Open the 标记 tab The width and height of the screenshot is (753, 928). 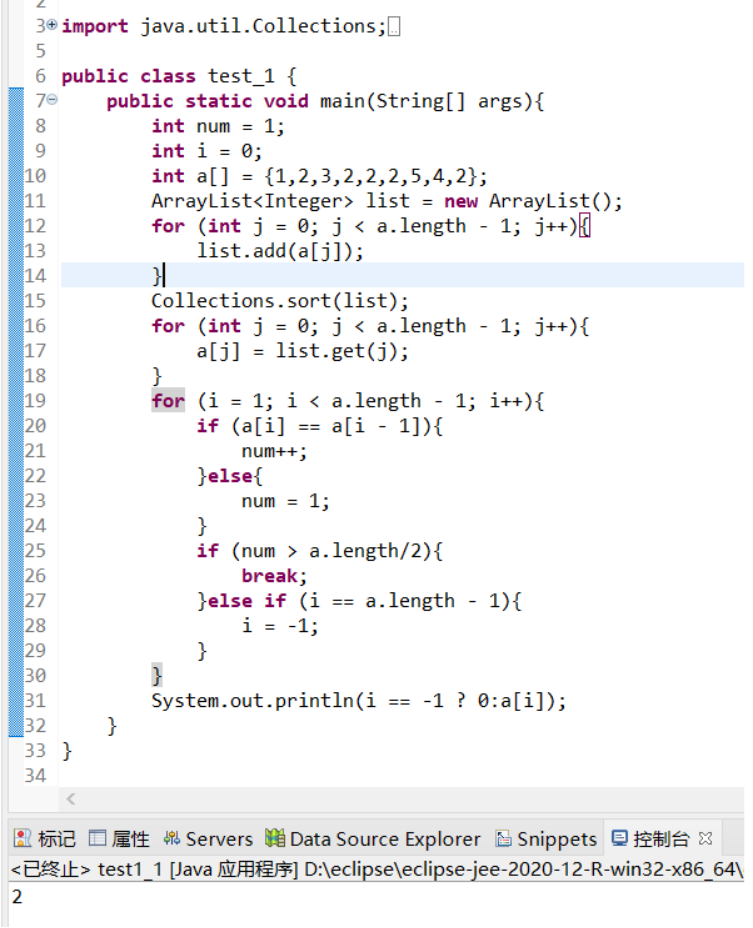click(x=45, y=839)
